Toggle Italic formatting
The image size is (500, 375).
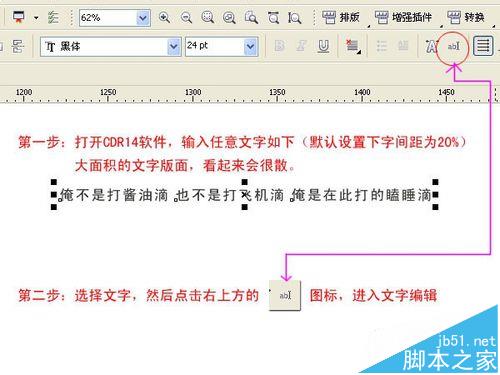301,46
